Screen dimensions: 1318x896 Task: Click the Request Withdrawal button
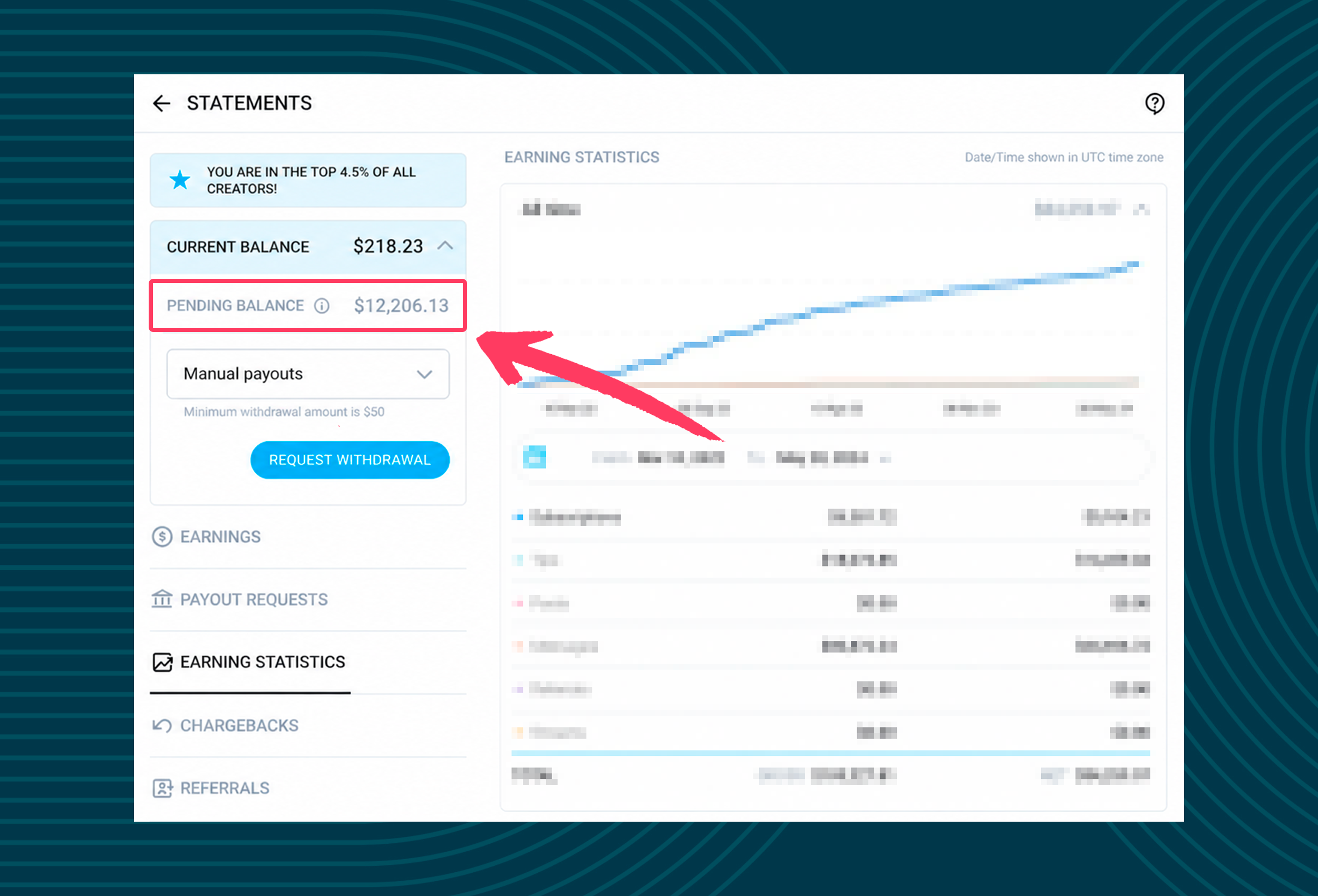coord(350,460)
